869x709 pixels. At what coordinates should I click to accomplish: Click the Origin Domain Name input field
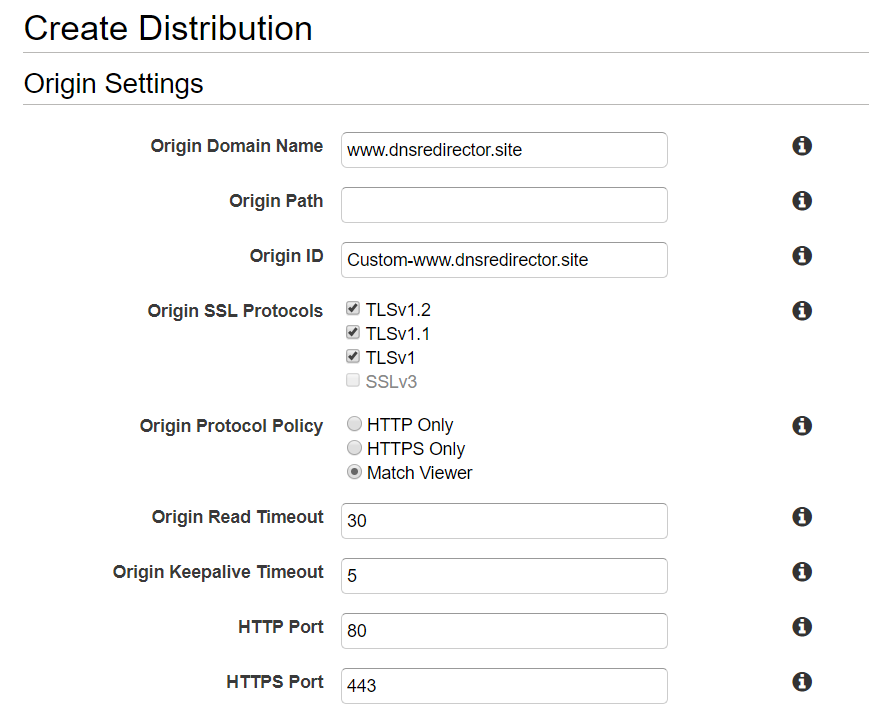point(504,150)
